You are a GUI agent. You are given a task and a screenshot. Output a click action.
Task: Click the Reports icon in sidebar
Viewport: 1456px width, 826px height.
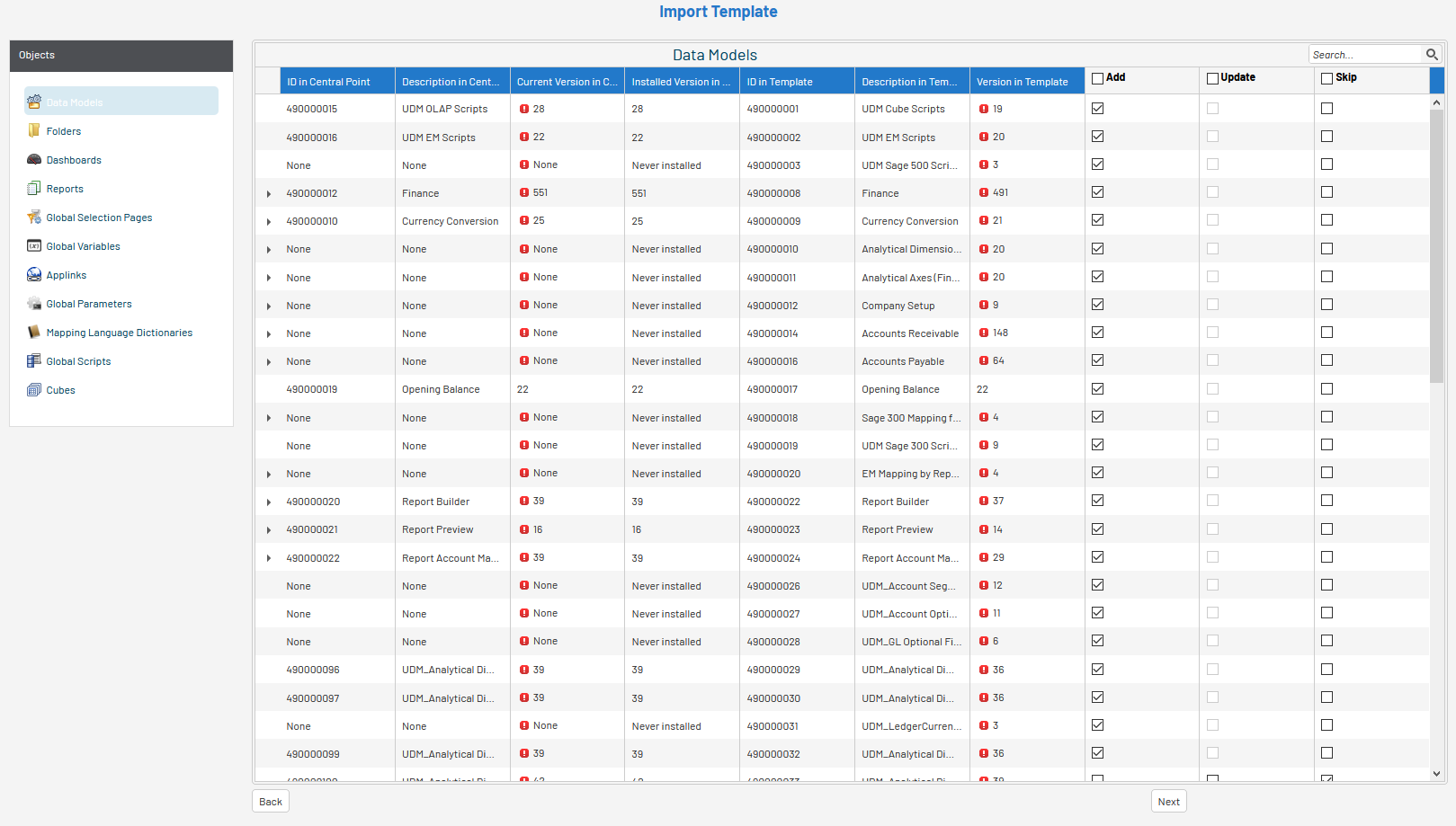point(34,189)
